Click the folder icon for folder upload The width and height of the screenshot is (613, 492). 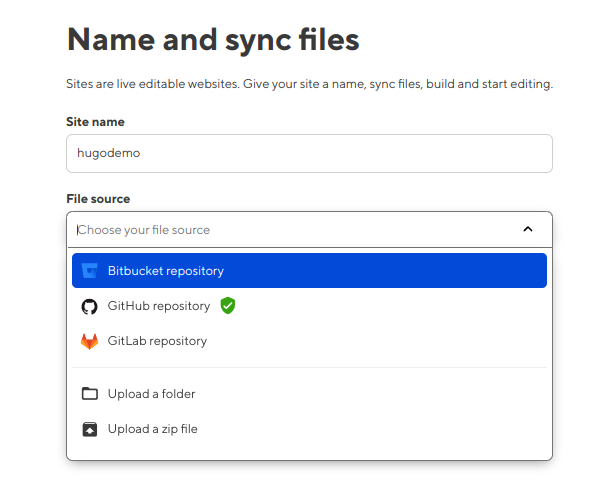point(90,394)
